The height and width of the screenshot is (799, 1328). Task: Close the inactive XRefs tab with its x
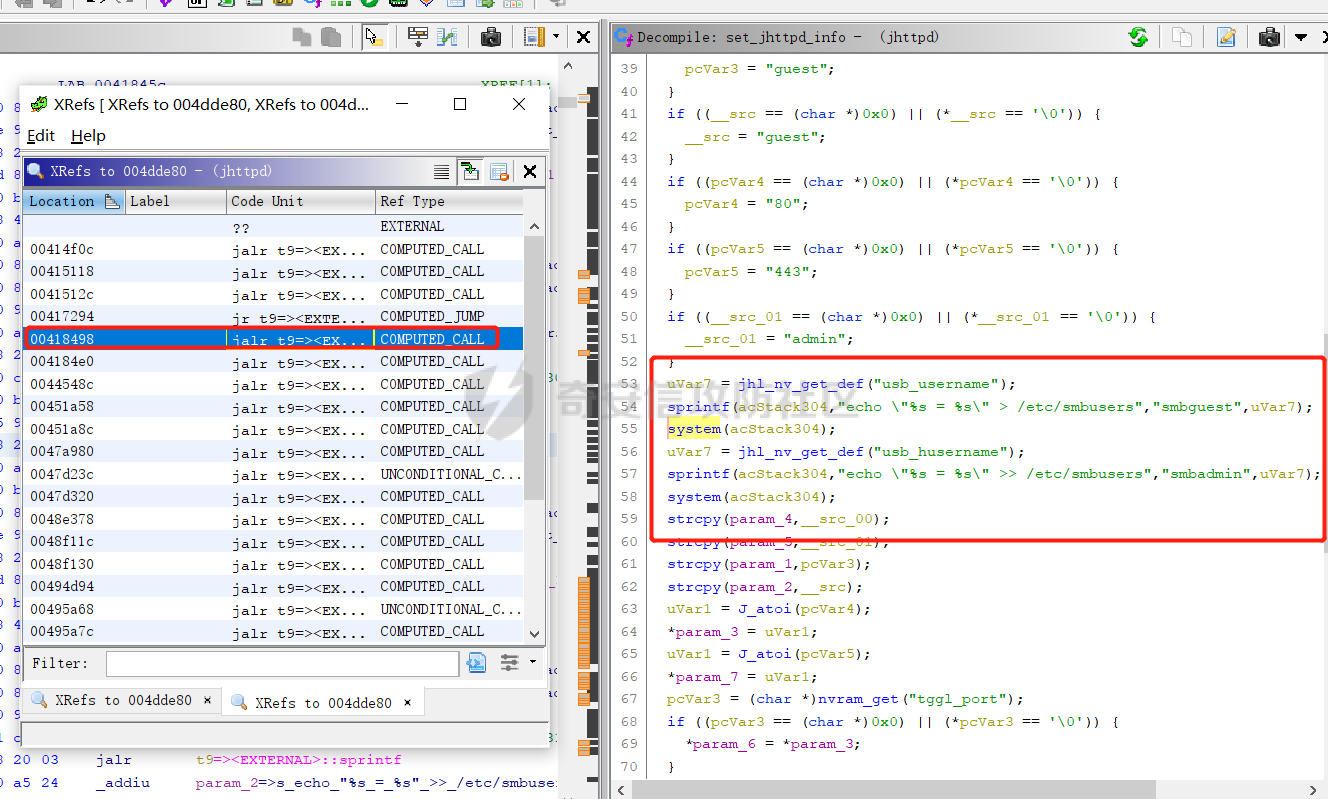208,701
